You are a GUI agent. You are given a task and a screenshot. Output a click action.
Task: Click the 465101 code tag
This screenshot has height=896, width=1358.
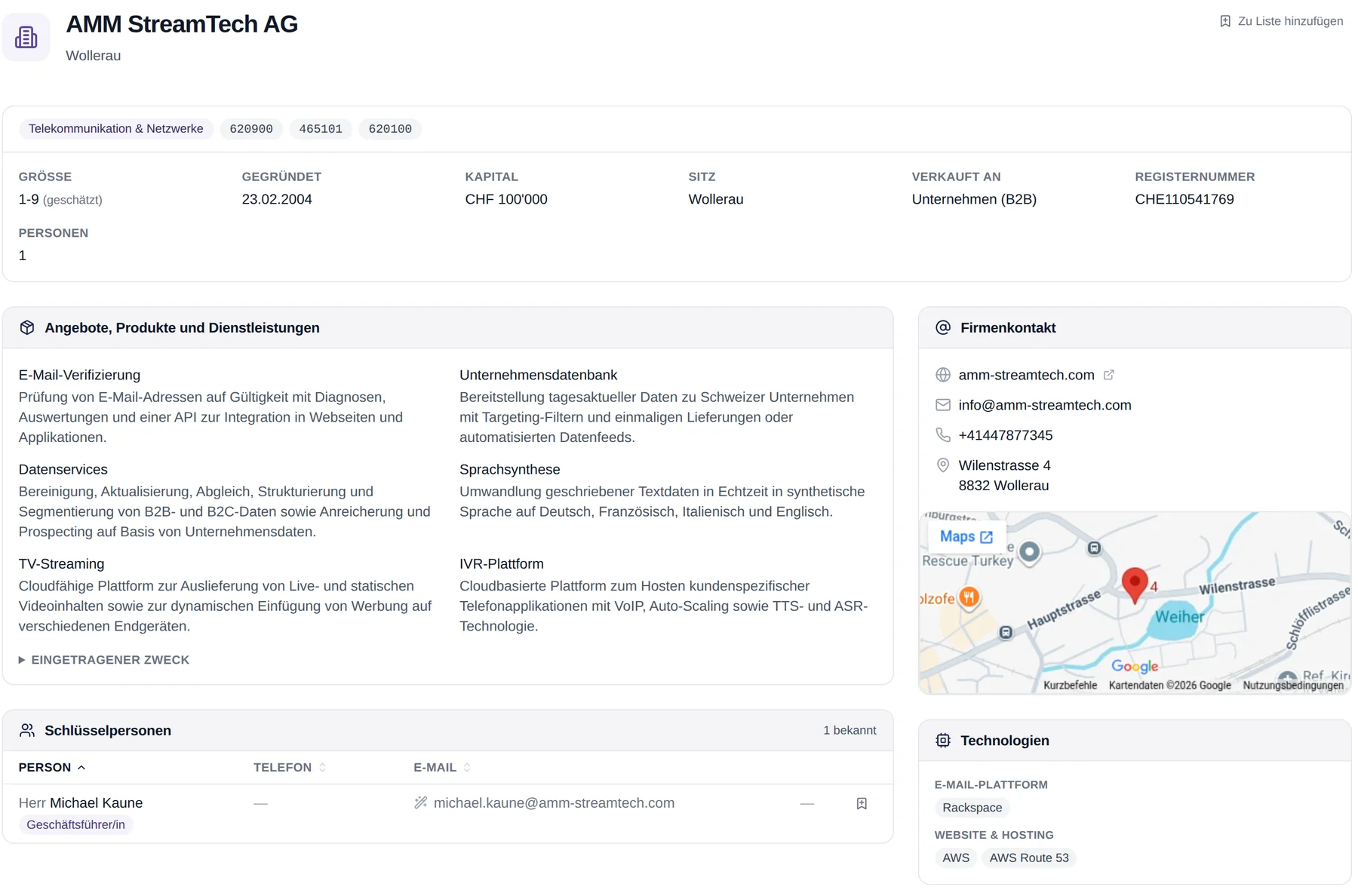pos(321,129)
